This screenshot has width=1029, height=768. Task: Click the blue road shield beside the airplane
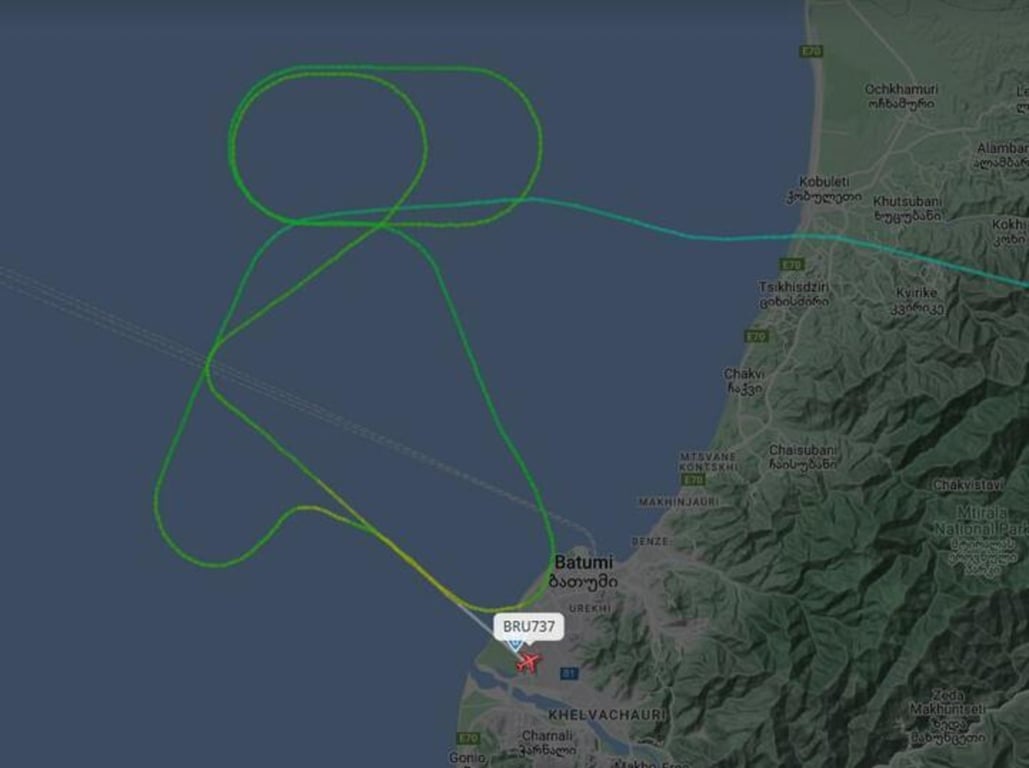click(x=569, y=673)
